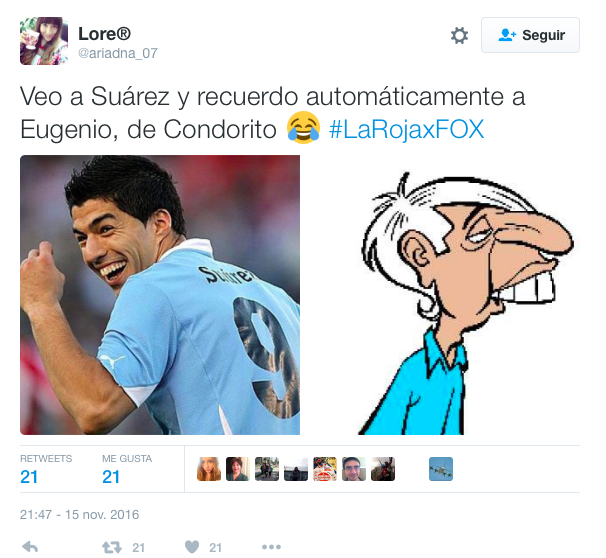Open the second liker's avatar

tap(238, 469)
